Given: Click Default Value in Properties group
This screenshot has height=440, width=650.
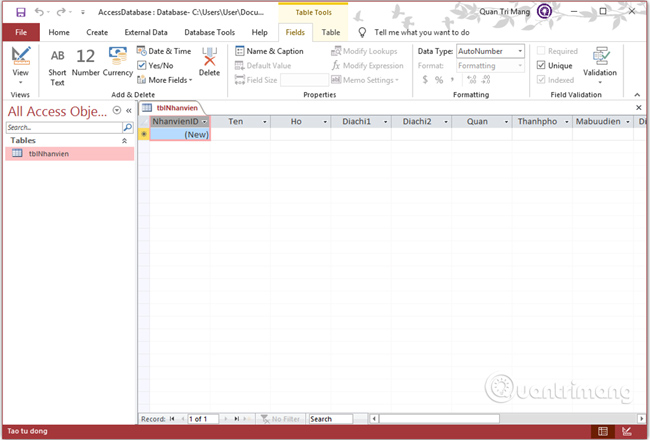Looking at the screenshot, I should (263, 66).
